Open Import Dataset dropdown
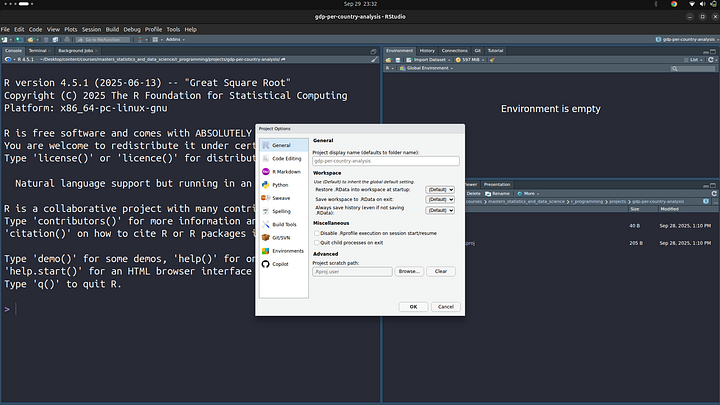This screenshot has width=720, height=405. tap(428, 60)
